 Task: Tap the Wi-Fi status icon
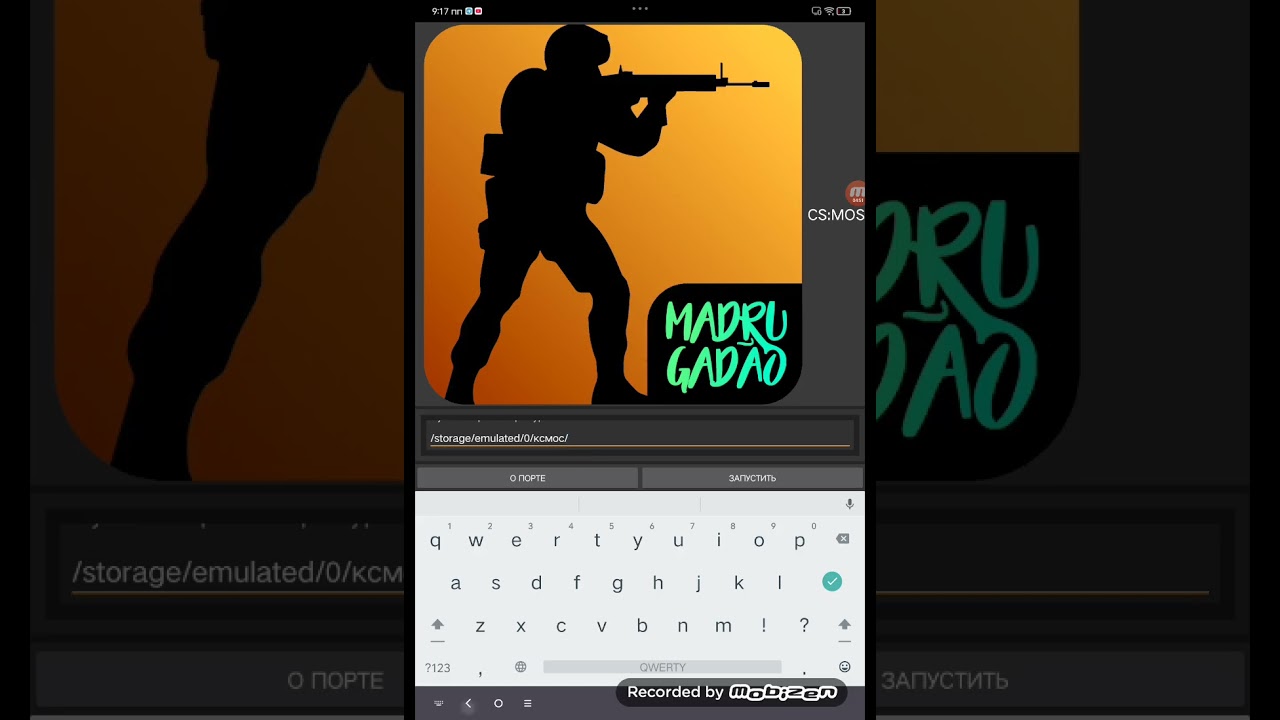(x=829, y=11)
